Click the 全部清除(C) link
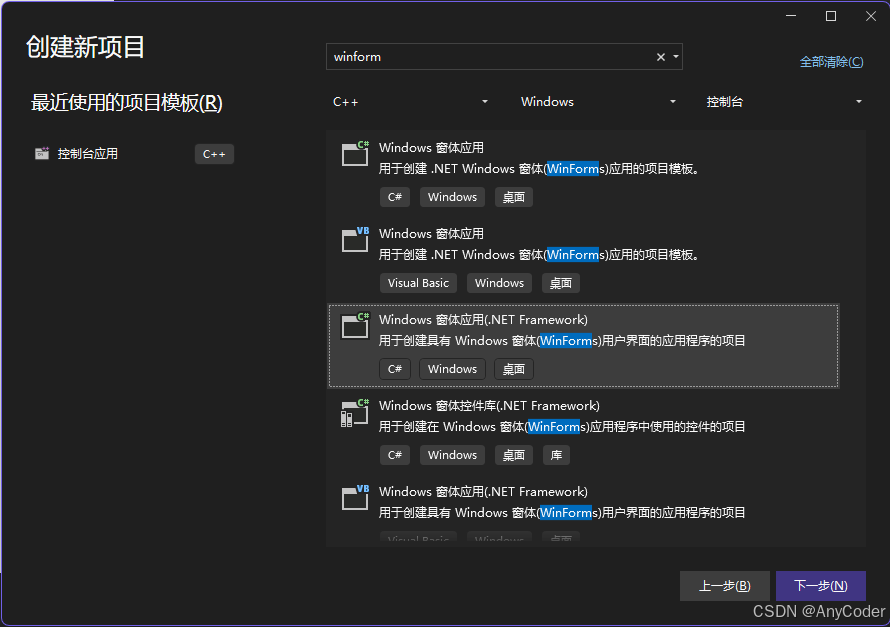The width and height of the screenshot is (890, 627). tap(830, 61)
